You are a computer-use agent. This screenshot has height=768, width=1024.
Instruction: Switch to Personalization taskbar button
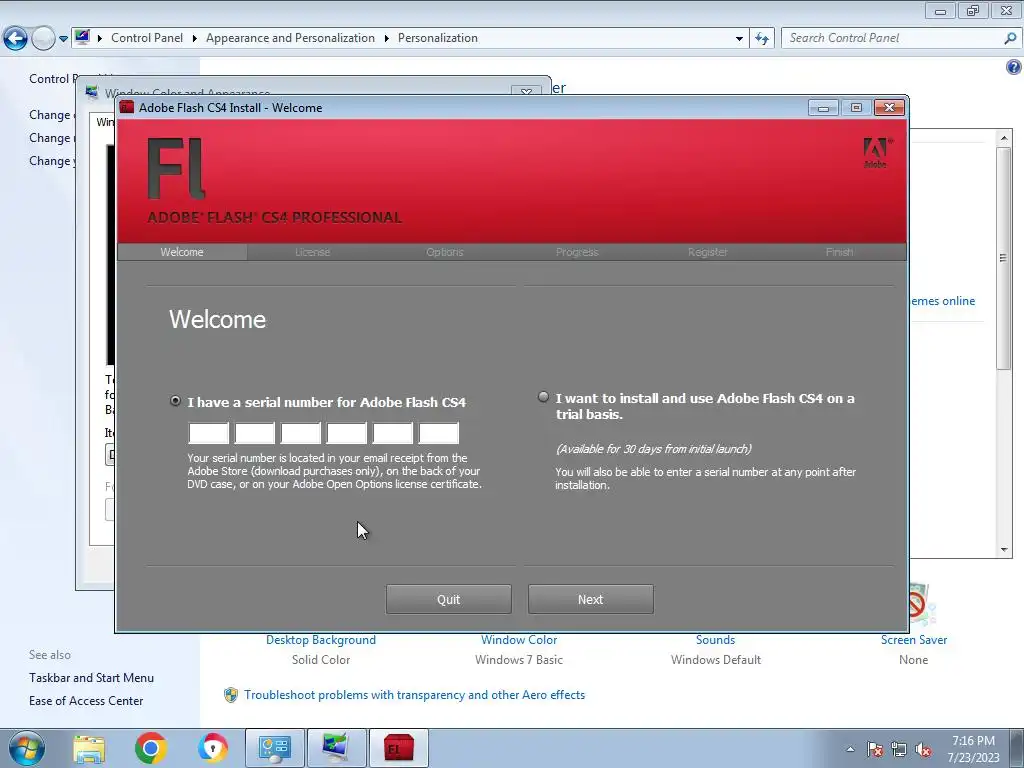coord(336,748)
